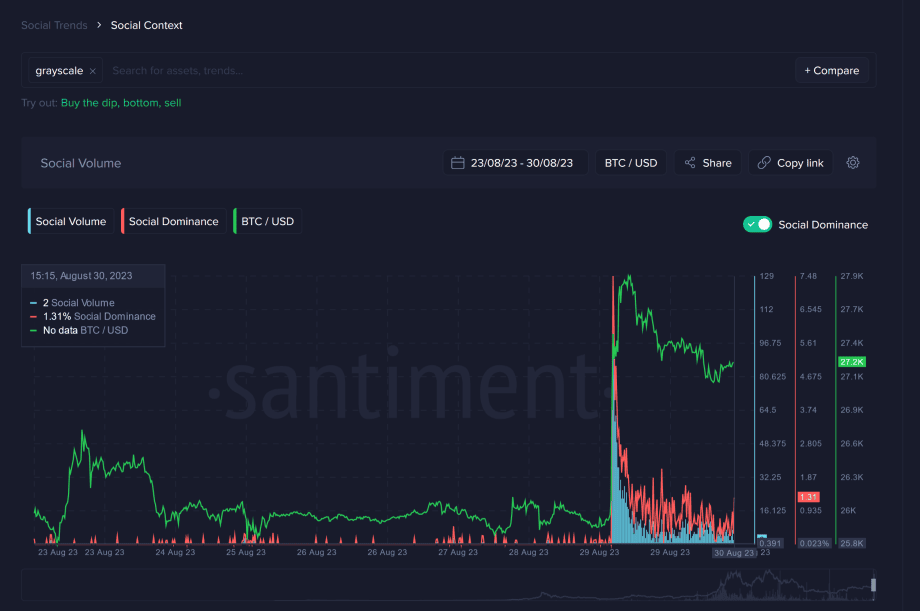Click the sell suggestion link
Screen dimensions: 920x611
pyautogui.click(x=172, y=103)
